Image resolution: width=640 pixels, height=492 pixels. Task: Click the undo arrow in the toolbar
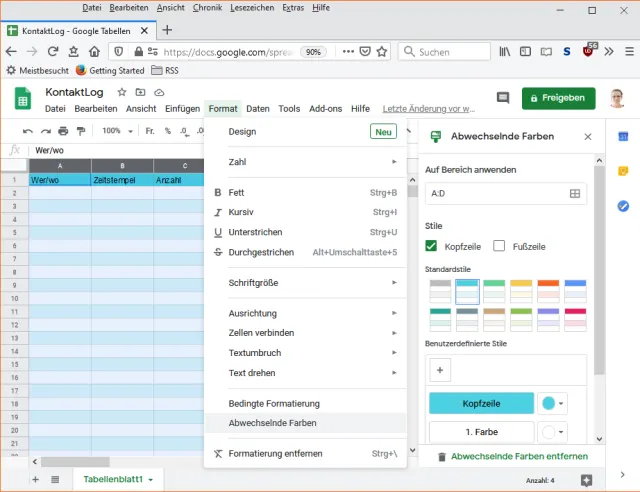28,131
